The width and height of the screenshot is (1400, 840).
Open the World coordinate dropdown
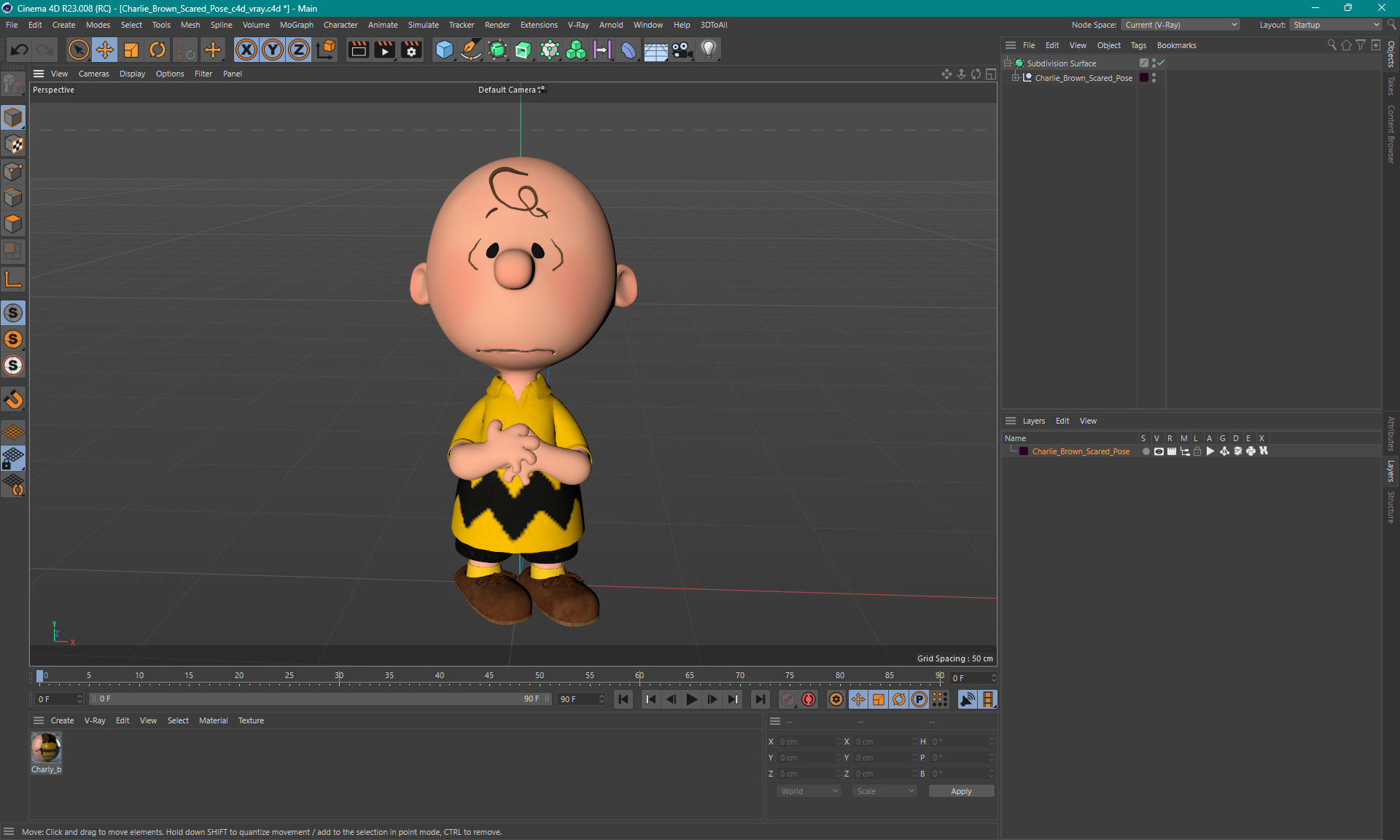coord(809,791)
